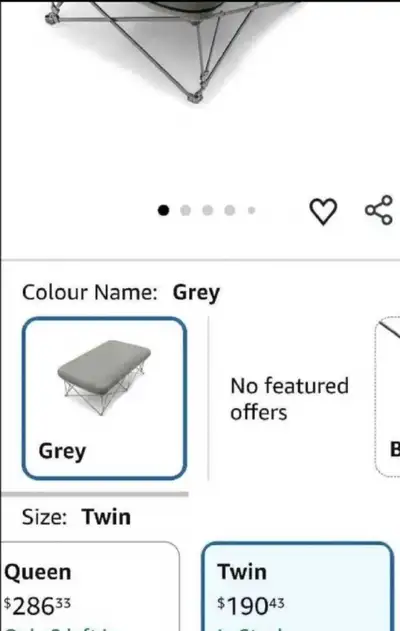Tap the Colour Name: Grey label
The width and height of the screenshot is (400, 631).
(121, 293)
